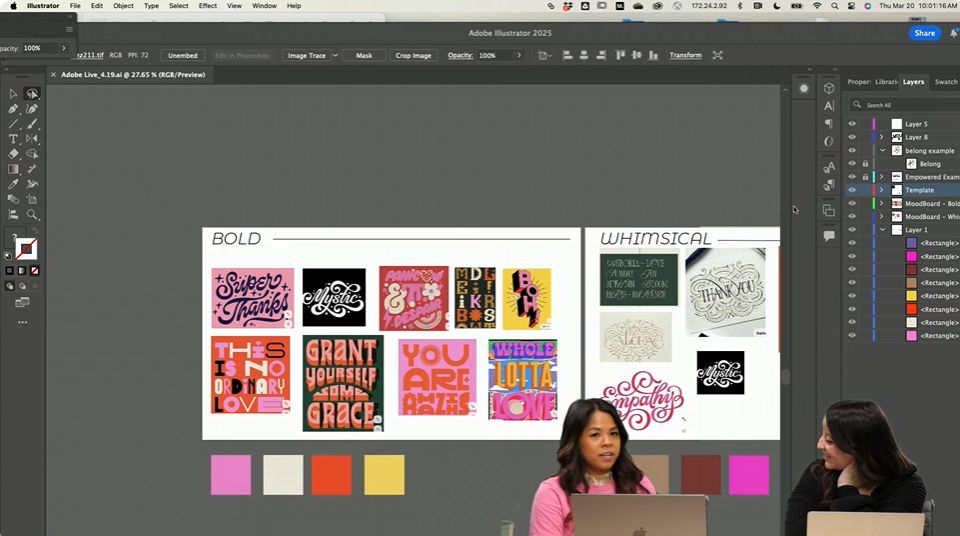
Task: Click the Mask button
Action: pos(364,55)
